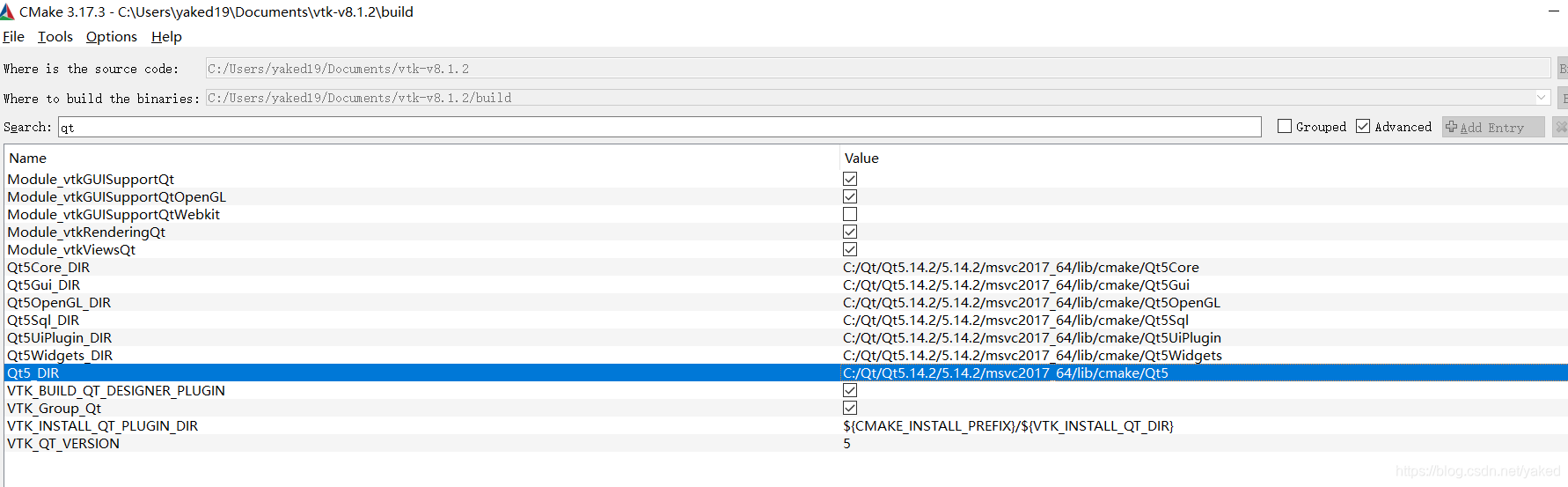Uncheck Module_vtkRenderingQt checkbox

pos(850,232)
